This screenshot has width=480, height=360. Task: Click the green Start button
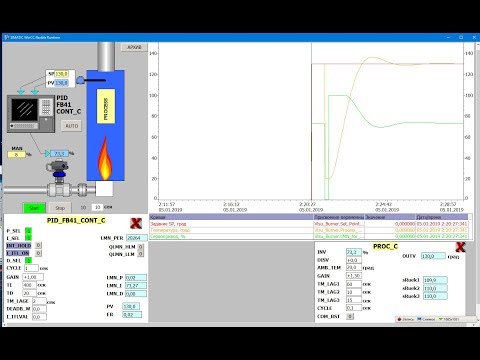34,208
